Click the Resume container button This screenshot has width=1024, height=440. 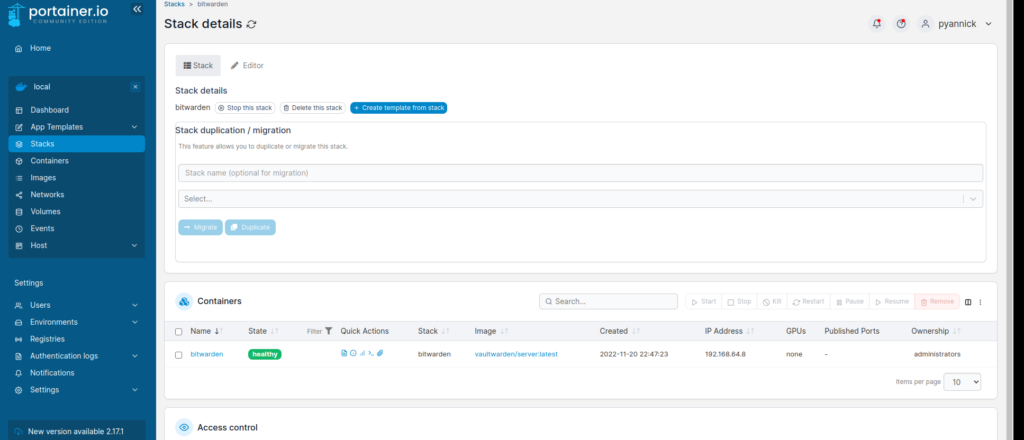click(x=892, y=302)
